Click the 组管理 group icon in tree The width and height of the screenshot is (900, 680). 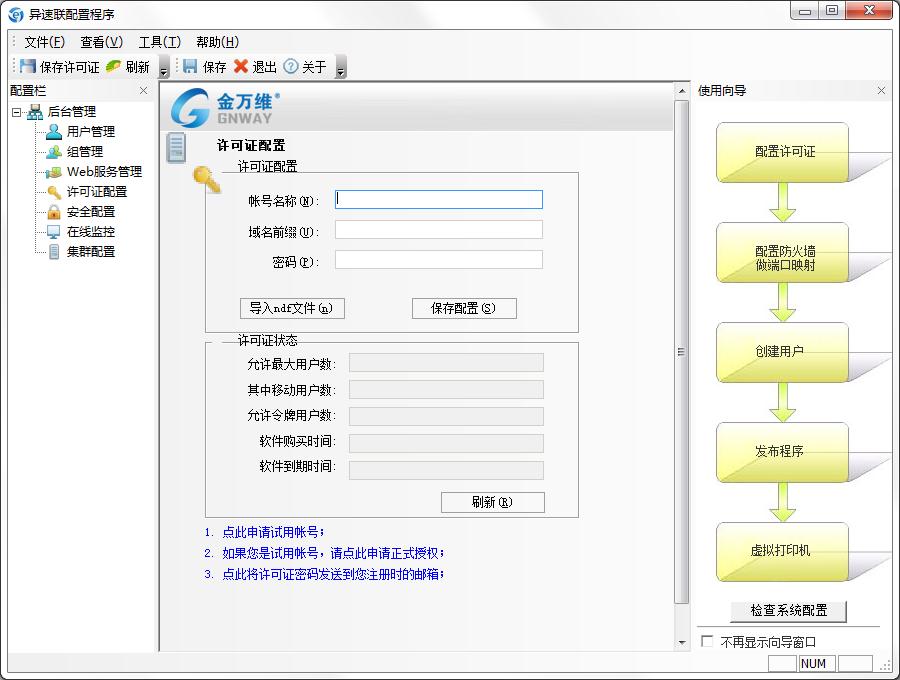(x=54, y=151)
